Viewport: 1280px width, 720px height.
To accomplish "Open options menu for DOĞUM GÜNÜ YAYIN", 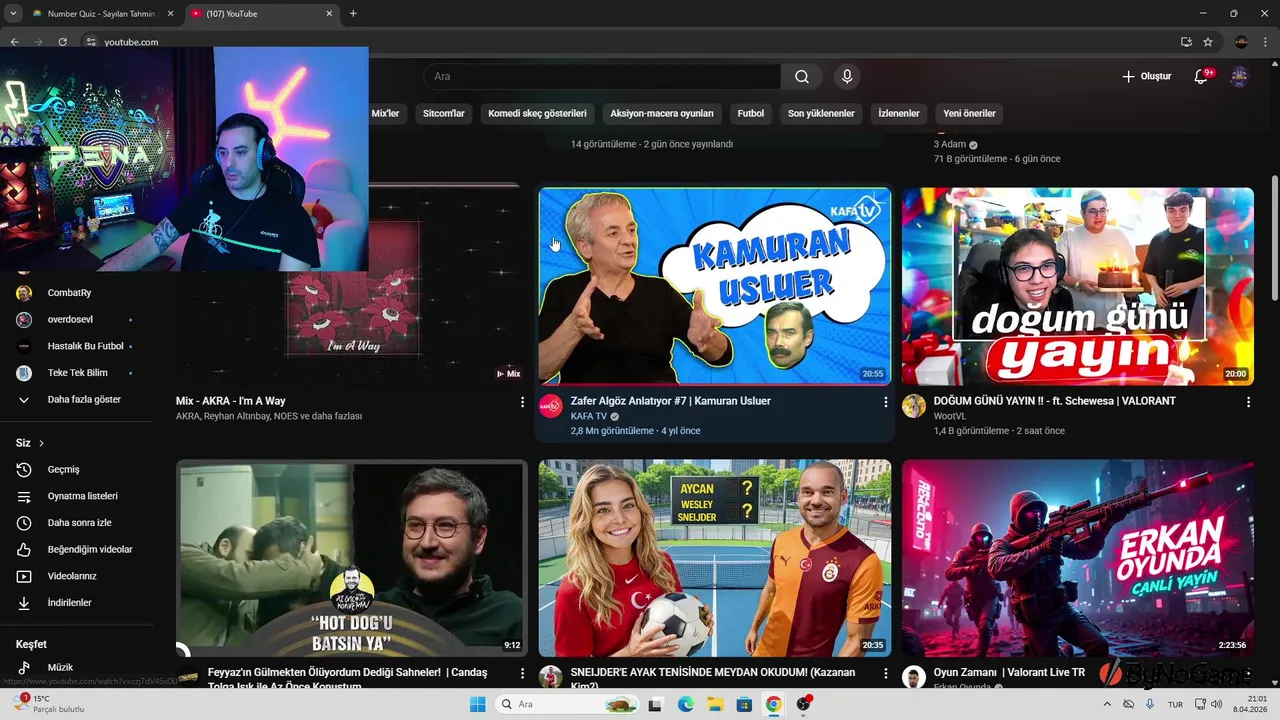I will pyautogui.click(x=1248, y=402).
